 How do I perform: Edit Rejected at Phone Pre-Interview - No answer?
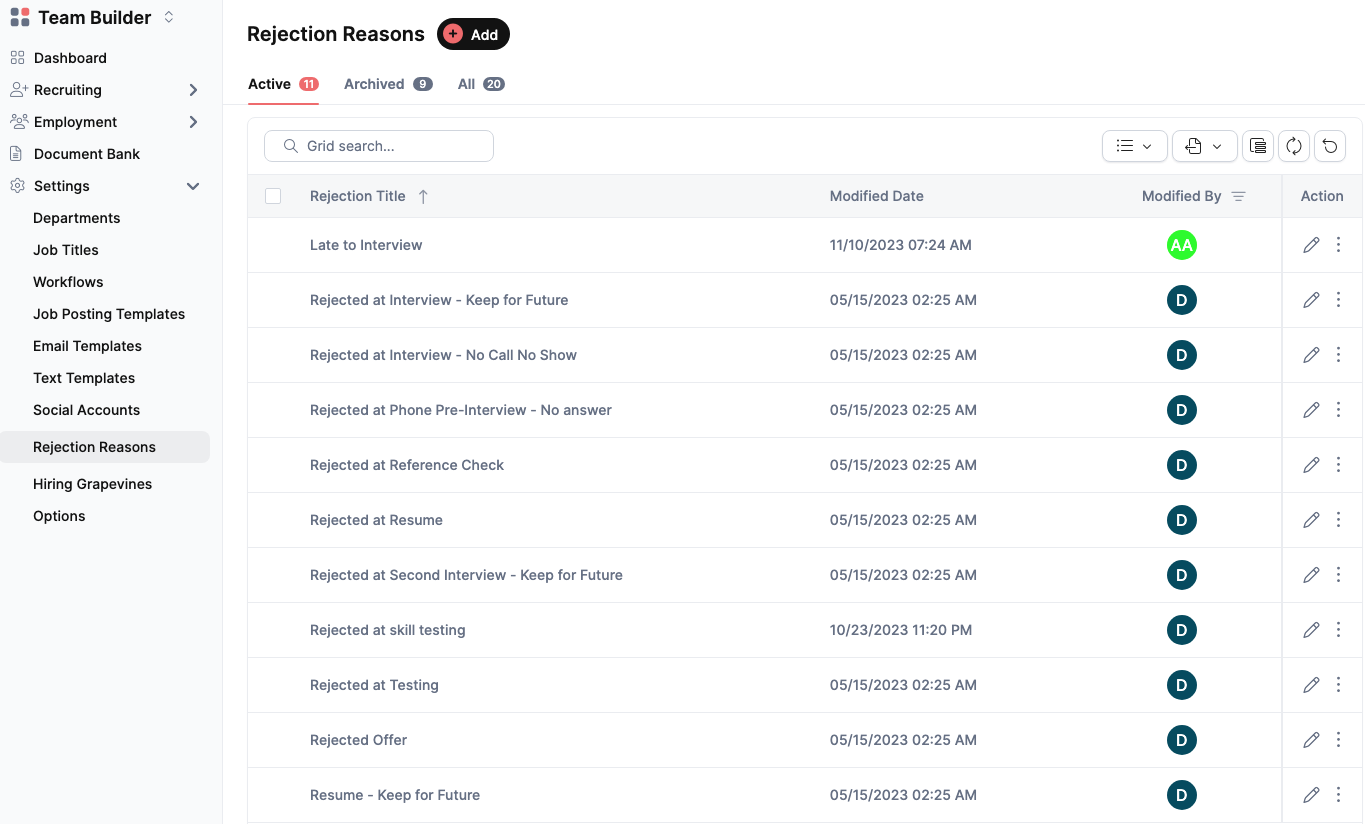coord(1311,410)
